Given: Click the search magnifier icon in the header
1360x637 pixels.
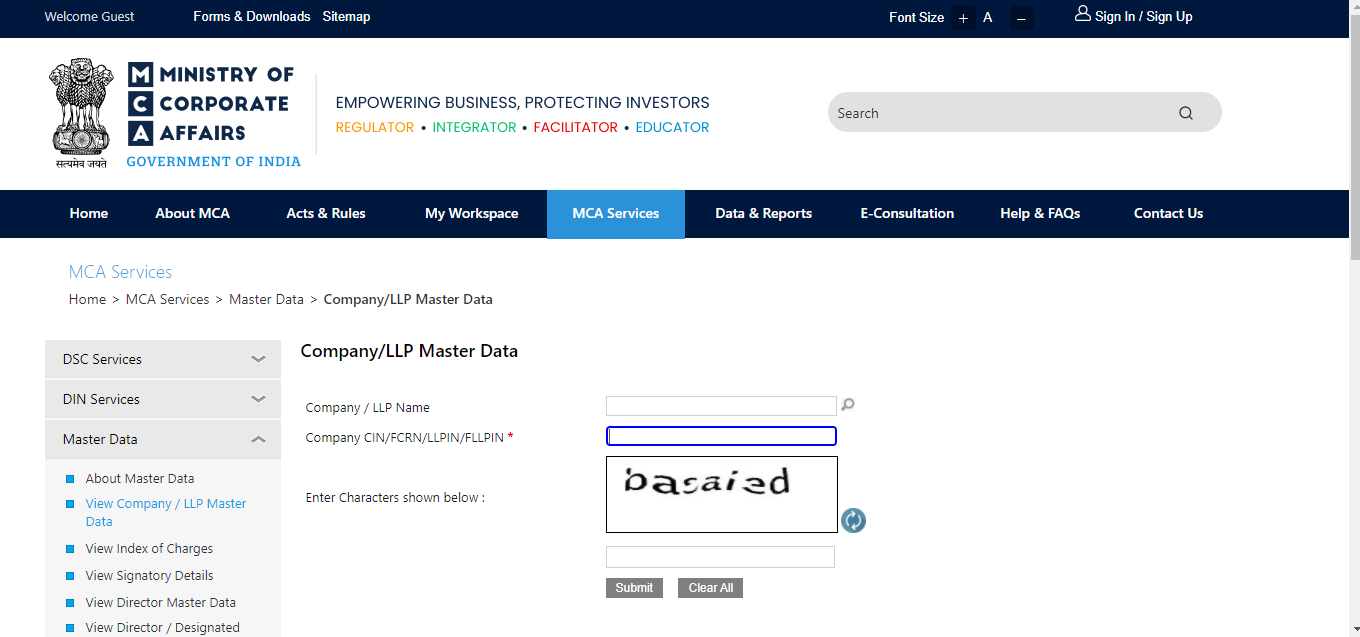Looking at the screenshot, I should [1185, 112].
